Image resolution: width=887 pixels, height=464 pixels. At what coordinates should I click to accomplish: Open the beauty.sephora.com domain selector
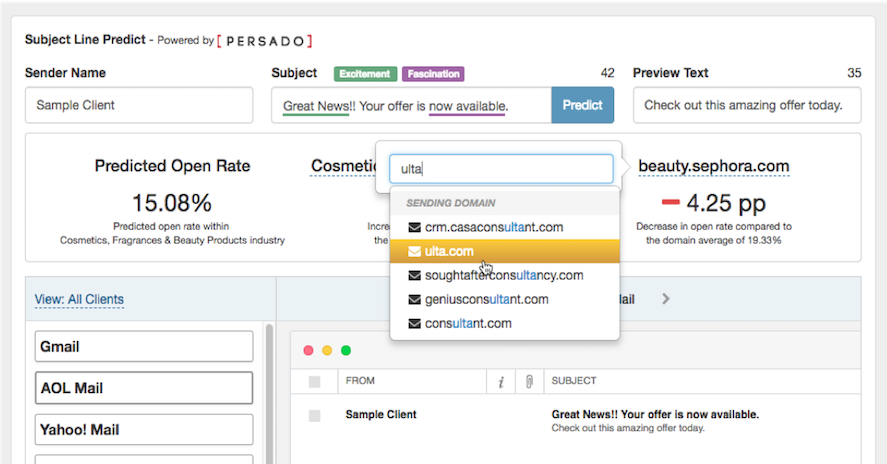click(713, 166)
